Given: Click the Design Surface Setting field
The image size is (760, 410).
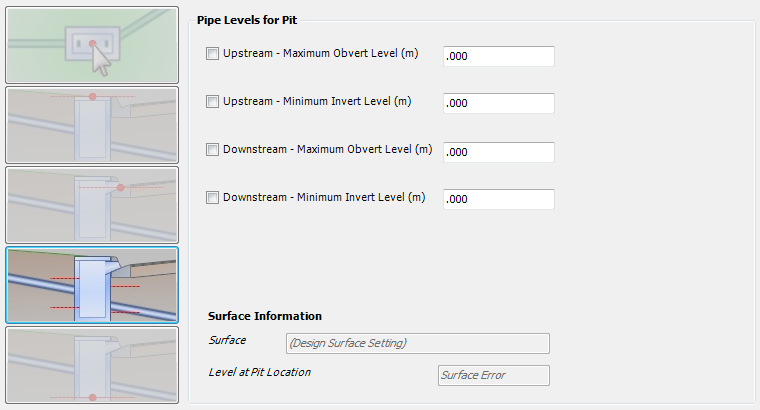Looking at the screenshot, I should (418, 343).
